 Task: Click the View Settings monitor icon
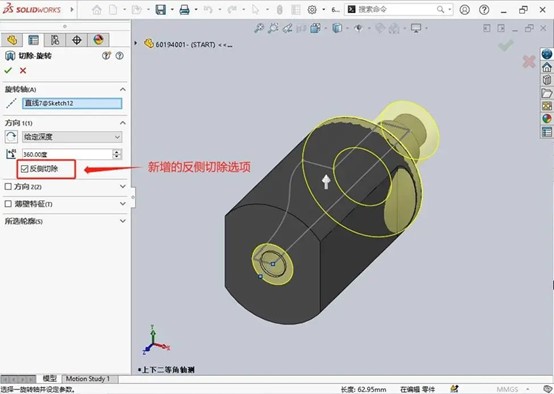[416, 28]
